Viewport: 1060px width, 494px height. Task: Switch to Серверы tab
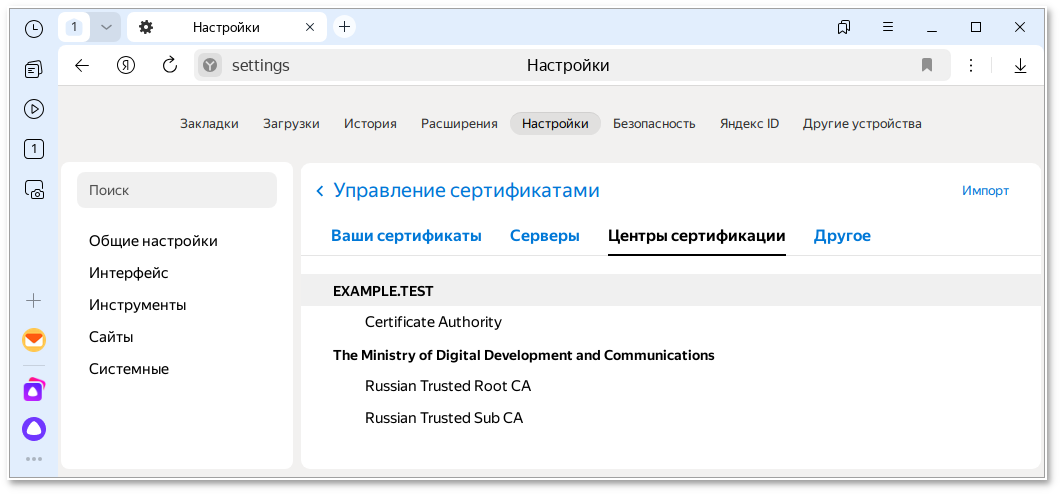[x=544, y=236]
